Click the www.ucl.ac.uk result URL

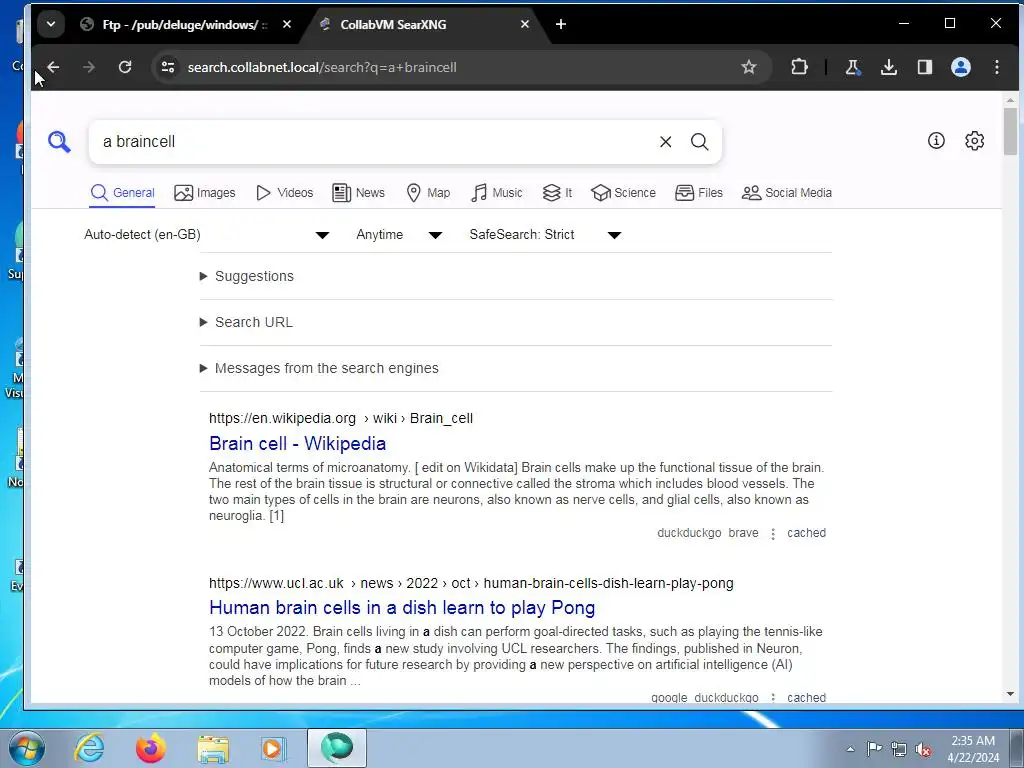pos(471,583)
